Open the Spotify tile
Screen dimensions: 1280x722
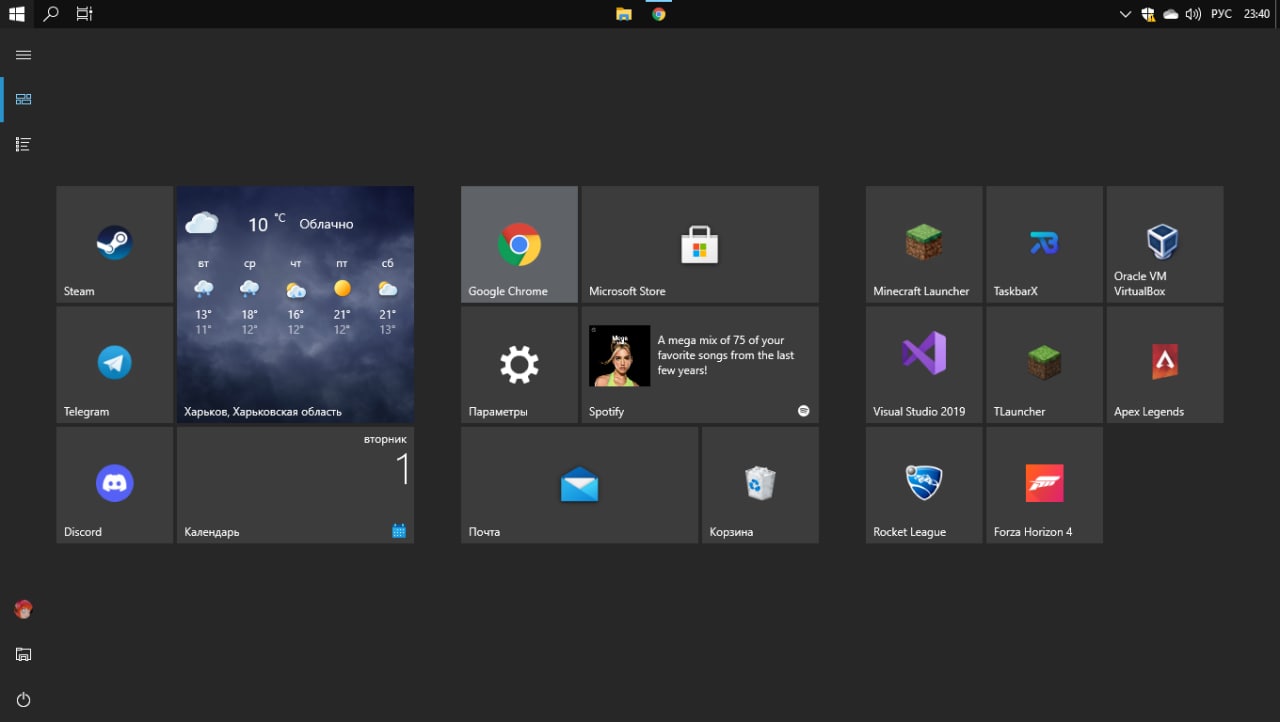pos(700,364)
